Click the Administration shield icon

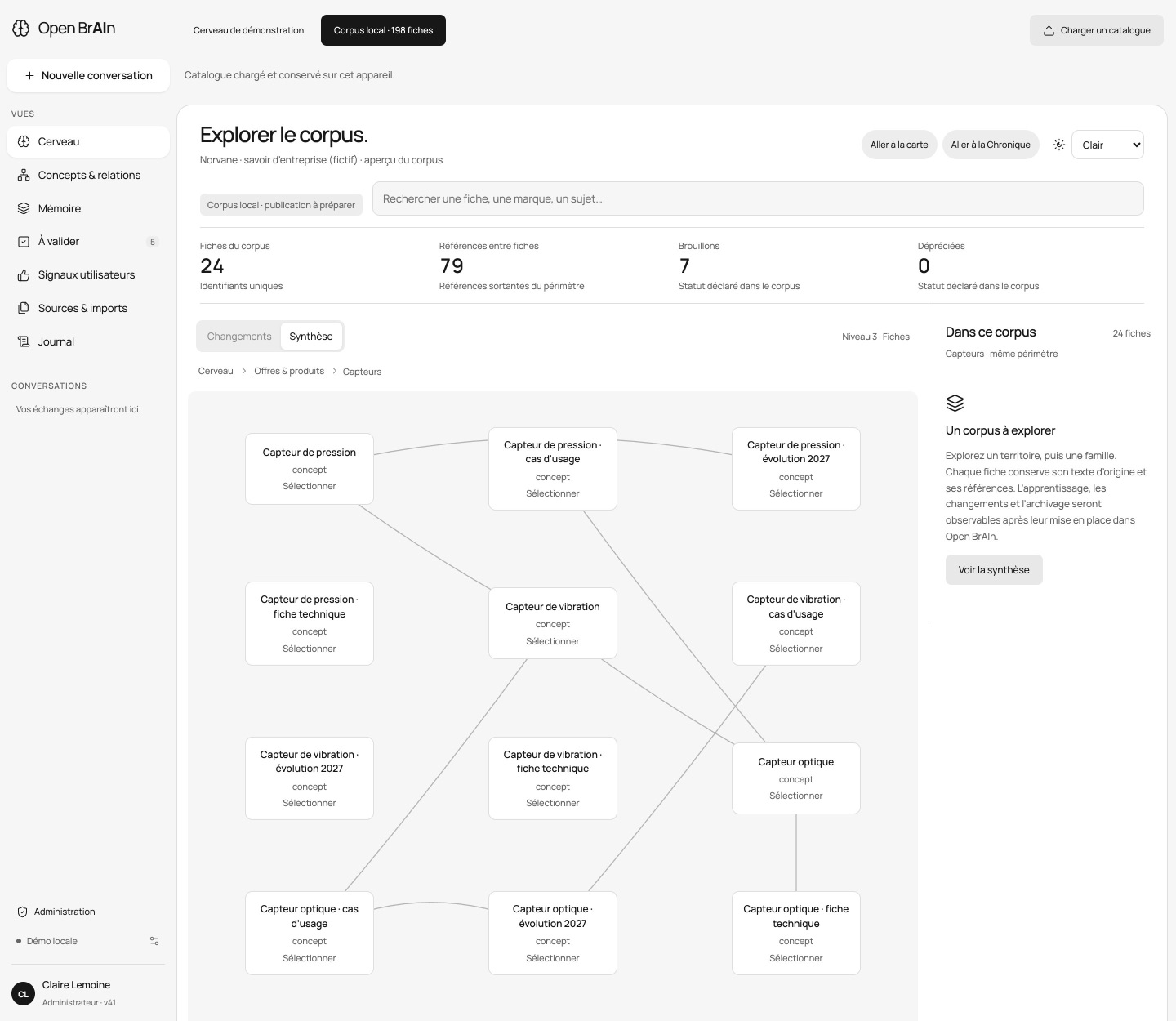coord(22,912)
